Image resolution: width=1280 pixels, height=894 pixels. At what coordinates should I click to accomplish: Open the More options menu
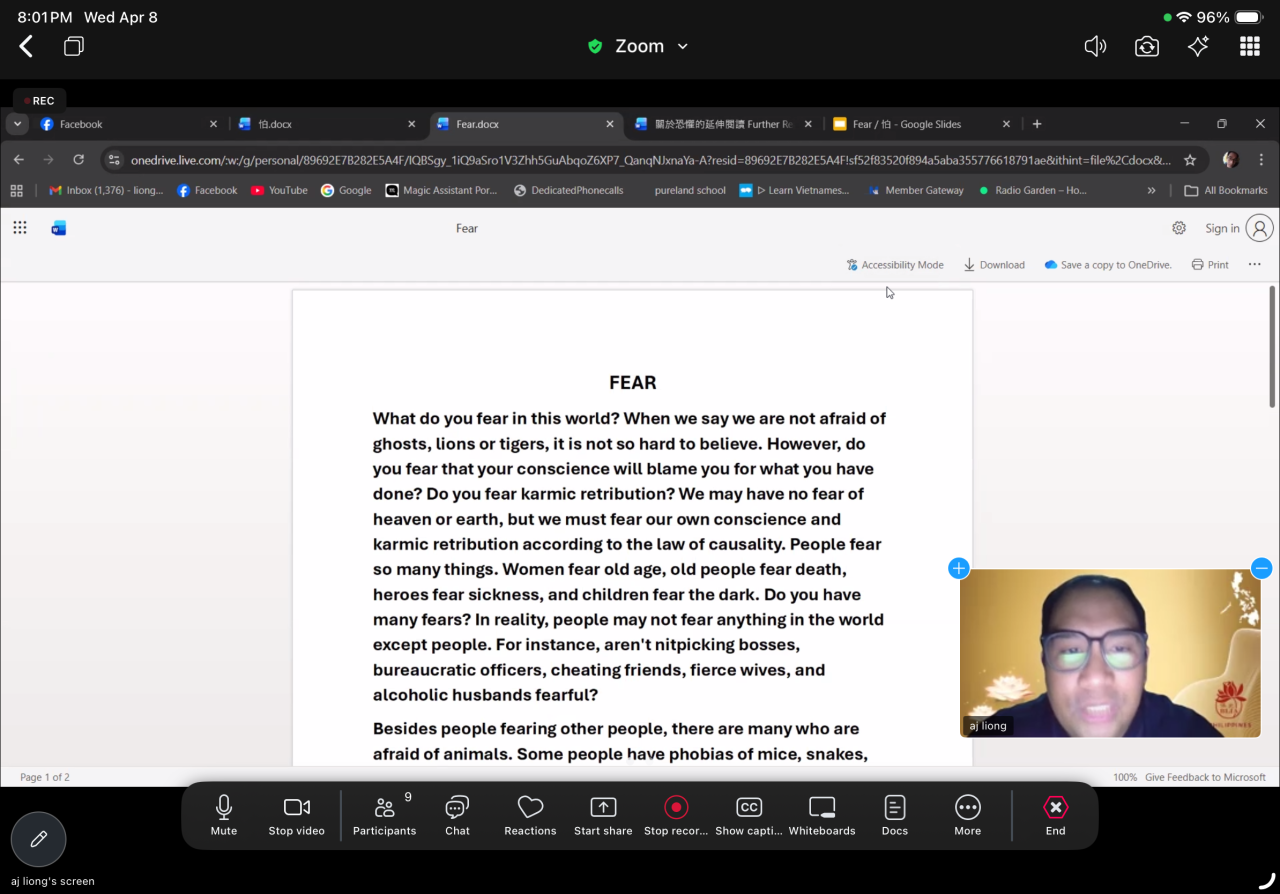967,815
